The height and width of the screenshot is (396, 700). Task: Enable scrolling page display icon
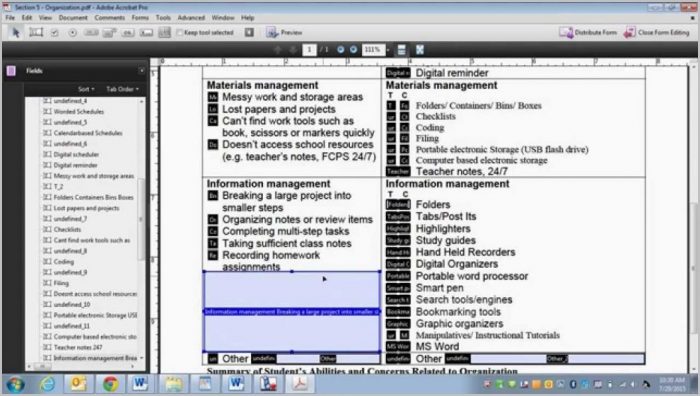click(x=401, y=50)
